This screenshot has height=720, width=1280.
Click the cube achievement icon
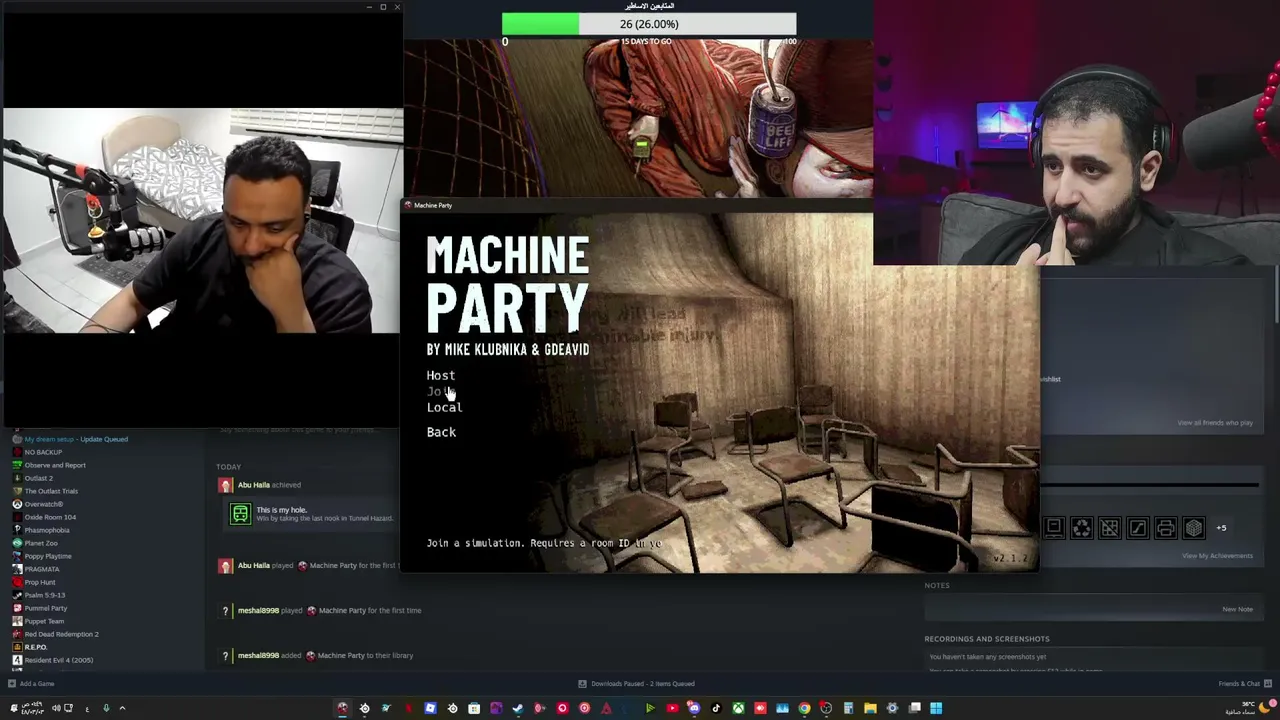tap(1194, 527)
